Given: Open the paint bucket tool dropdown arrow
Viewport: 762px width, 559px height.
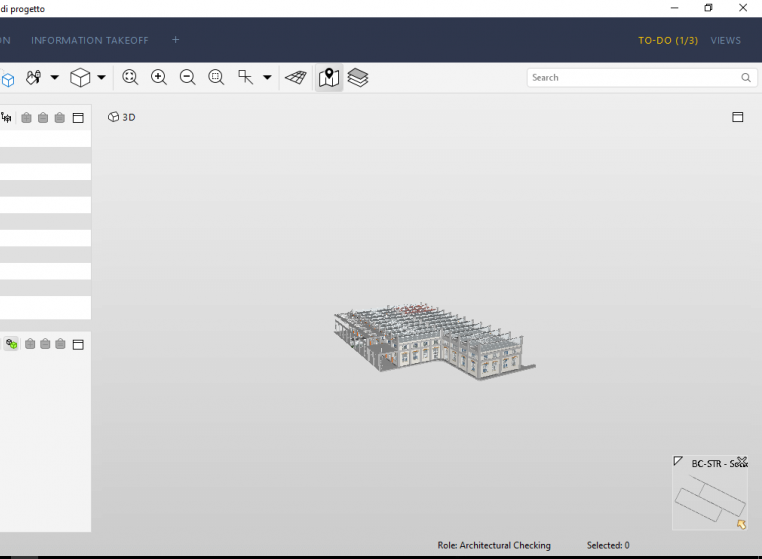Looking at the screenshot, I should [x=54, y=77].
